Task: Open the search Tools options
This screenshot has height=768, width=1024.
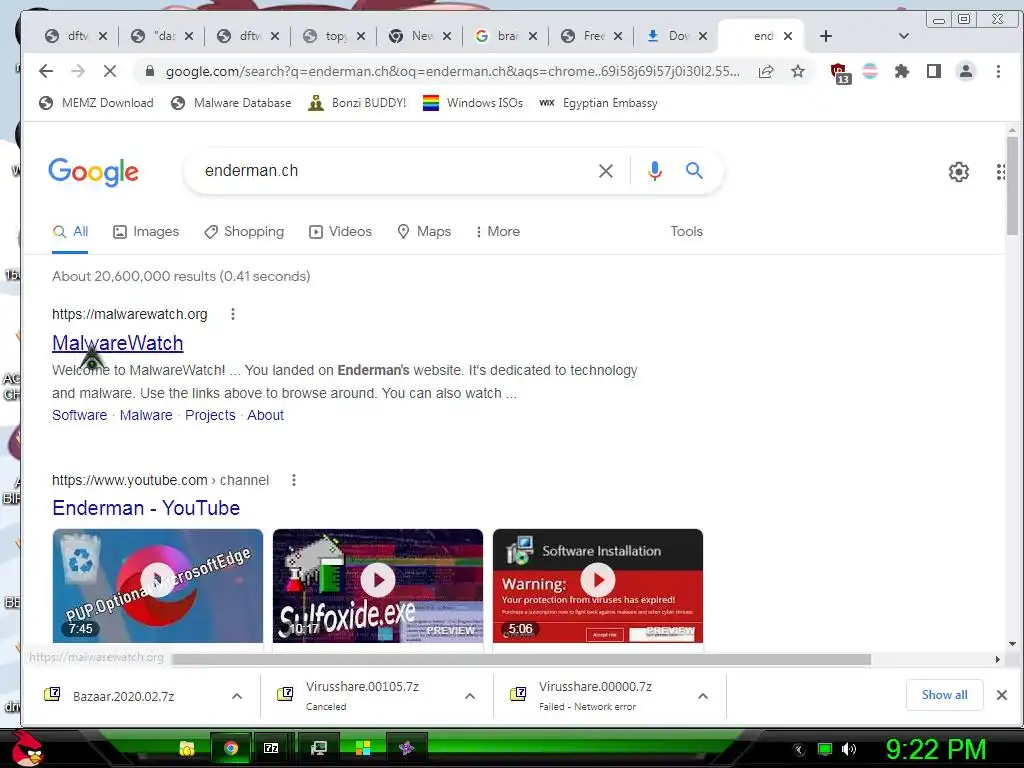Action: coord(686,231)
